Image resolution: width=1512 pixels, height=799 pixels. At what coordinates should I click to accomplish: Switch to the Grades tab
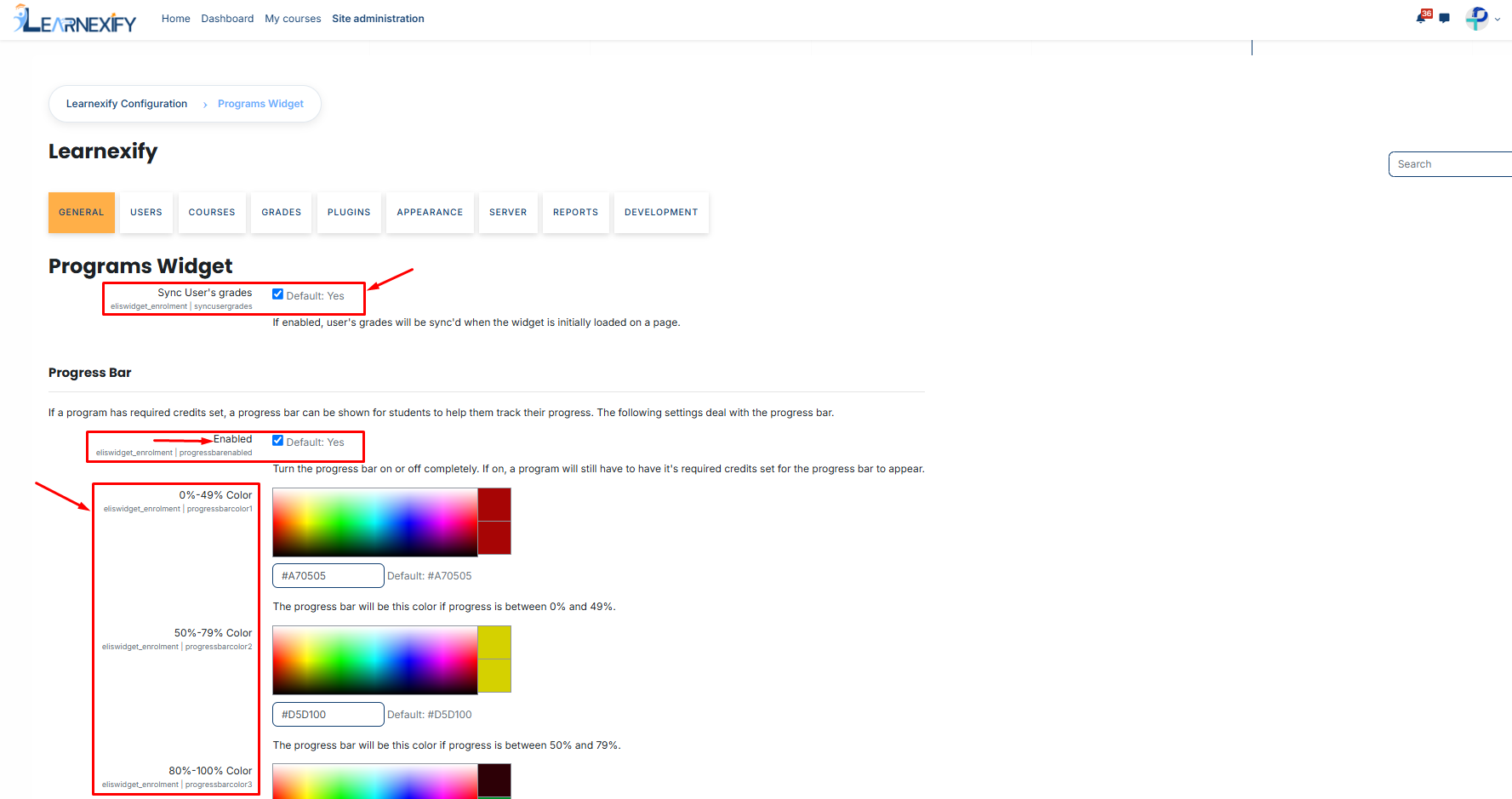coord(282,213)
